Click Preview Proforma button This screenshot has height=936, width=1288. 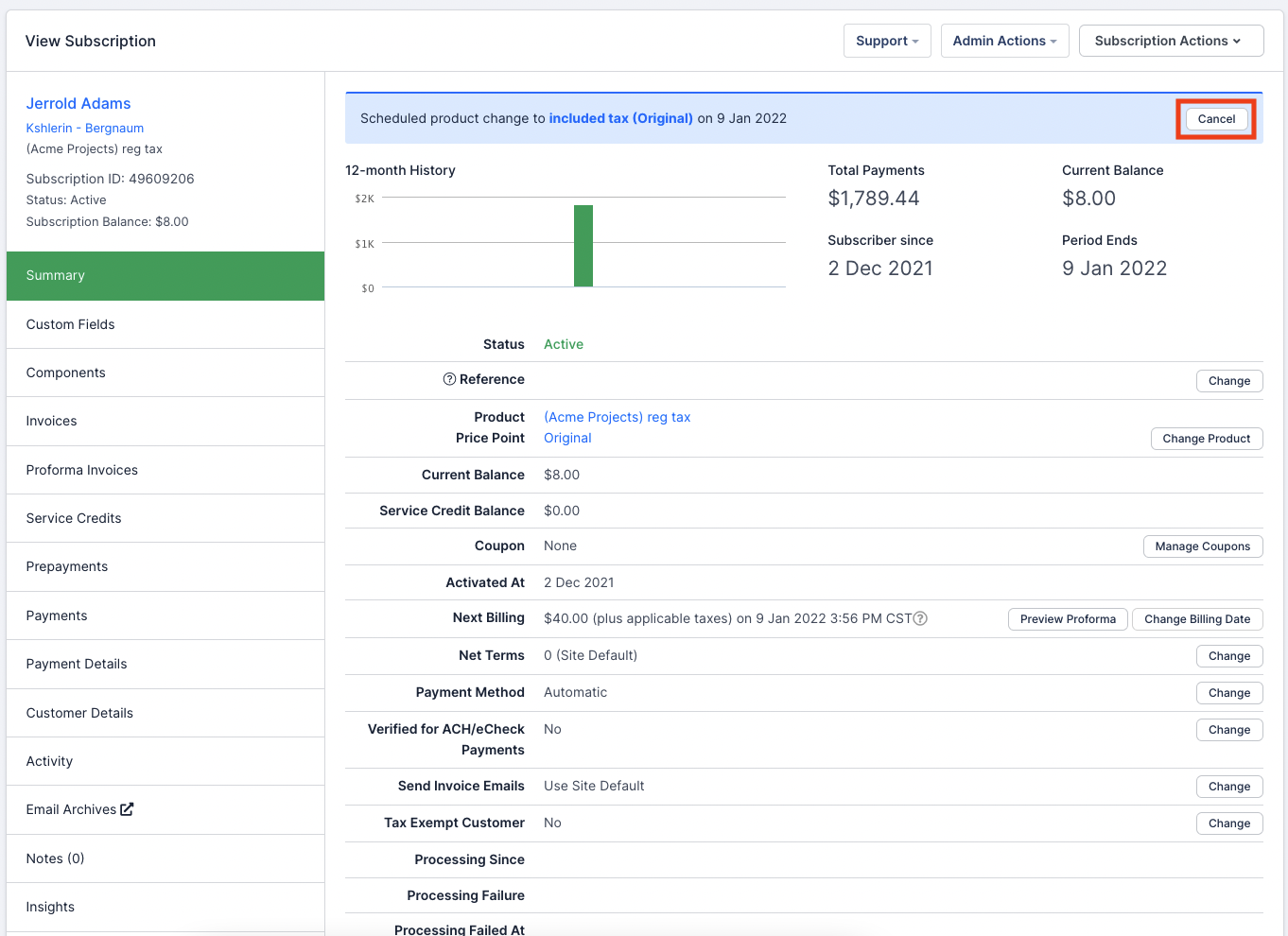1067,619
